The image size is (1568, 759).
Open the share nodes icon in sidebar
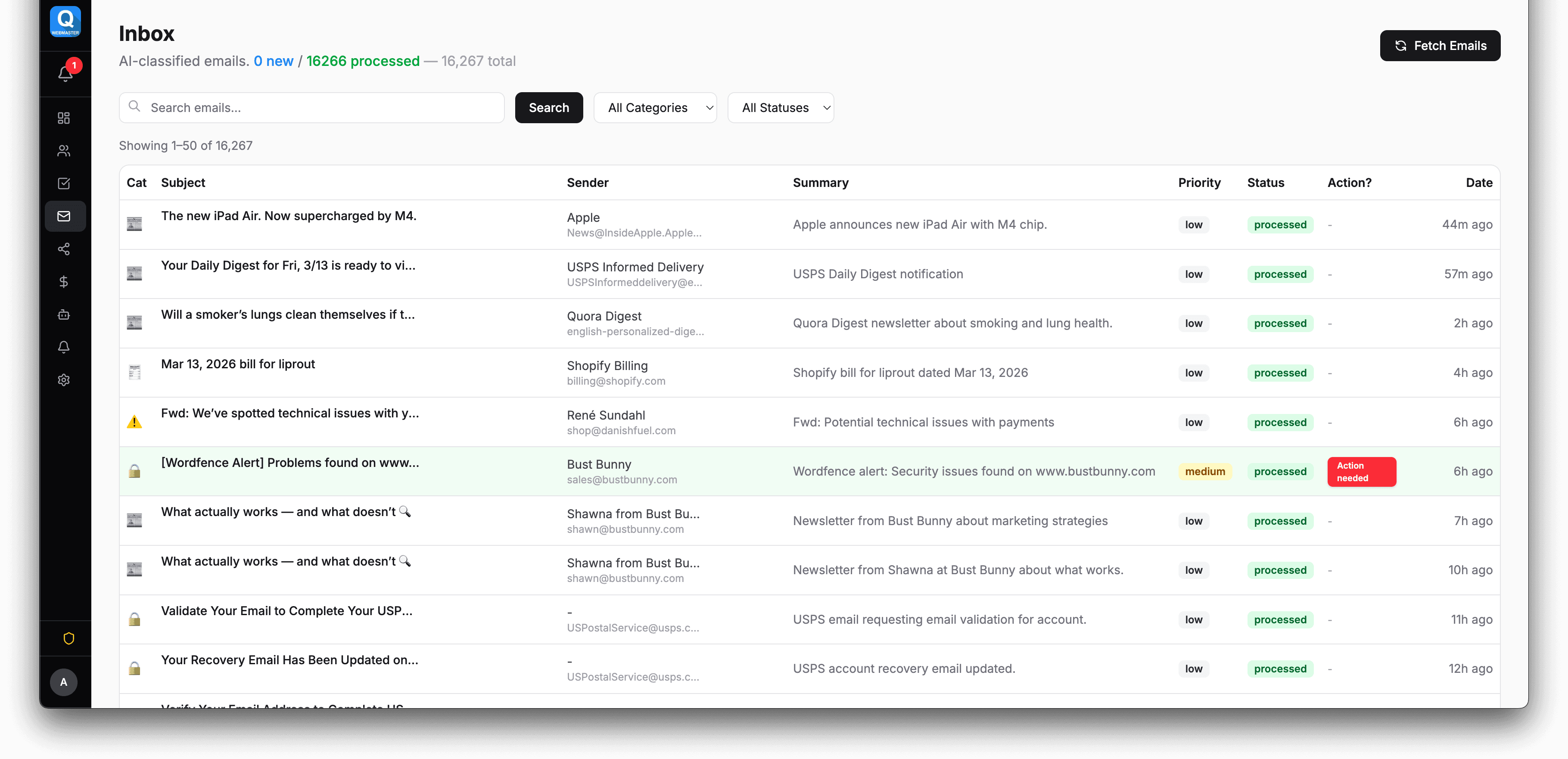click(64, 249)
